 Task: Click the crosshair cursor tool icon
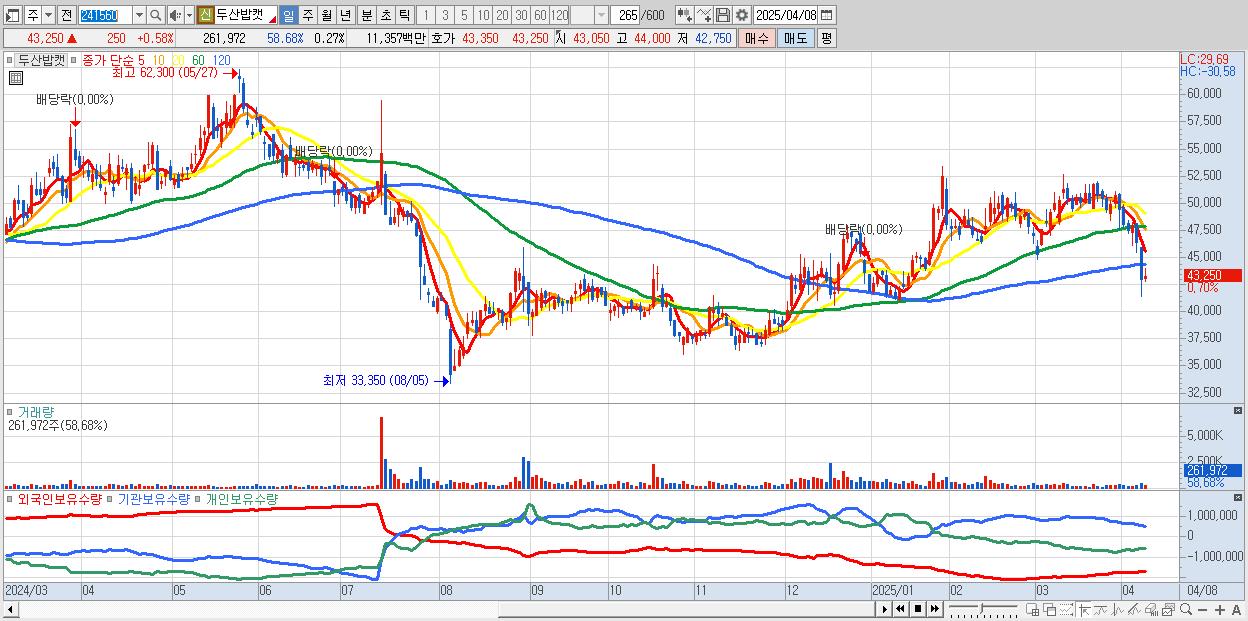click(x=1084, y=610)
